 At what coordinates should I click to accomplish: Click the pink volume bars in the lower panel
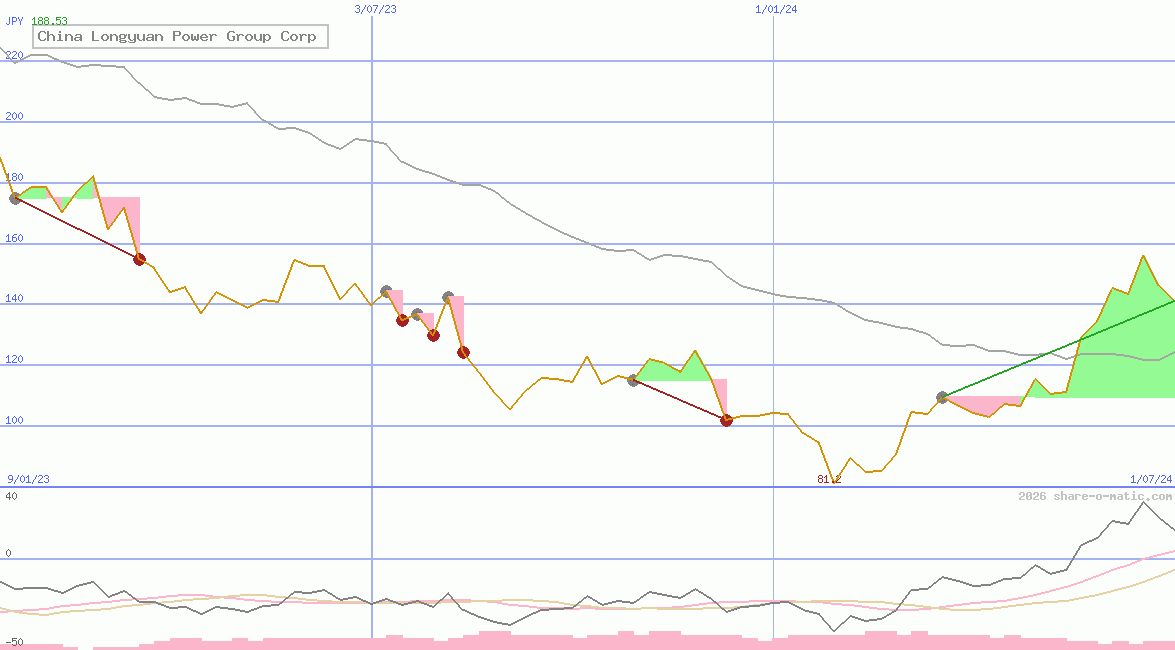coord(600,640)
